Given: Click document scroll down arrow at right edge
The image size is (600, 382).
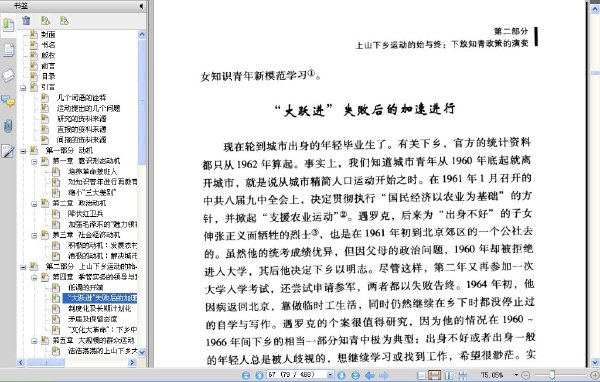Looking at the screenshot, I should (595, 362).
